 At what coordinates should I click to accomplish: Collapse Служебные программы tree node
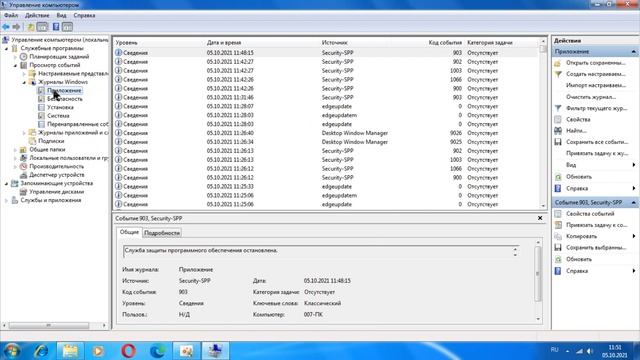click(x=7, y=49)
